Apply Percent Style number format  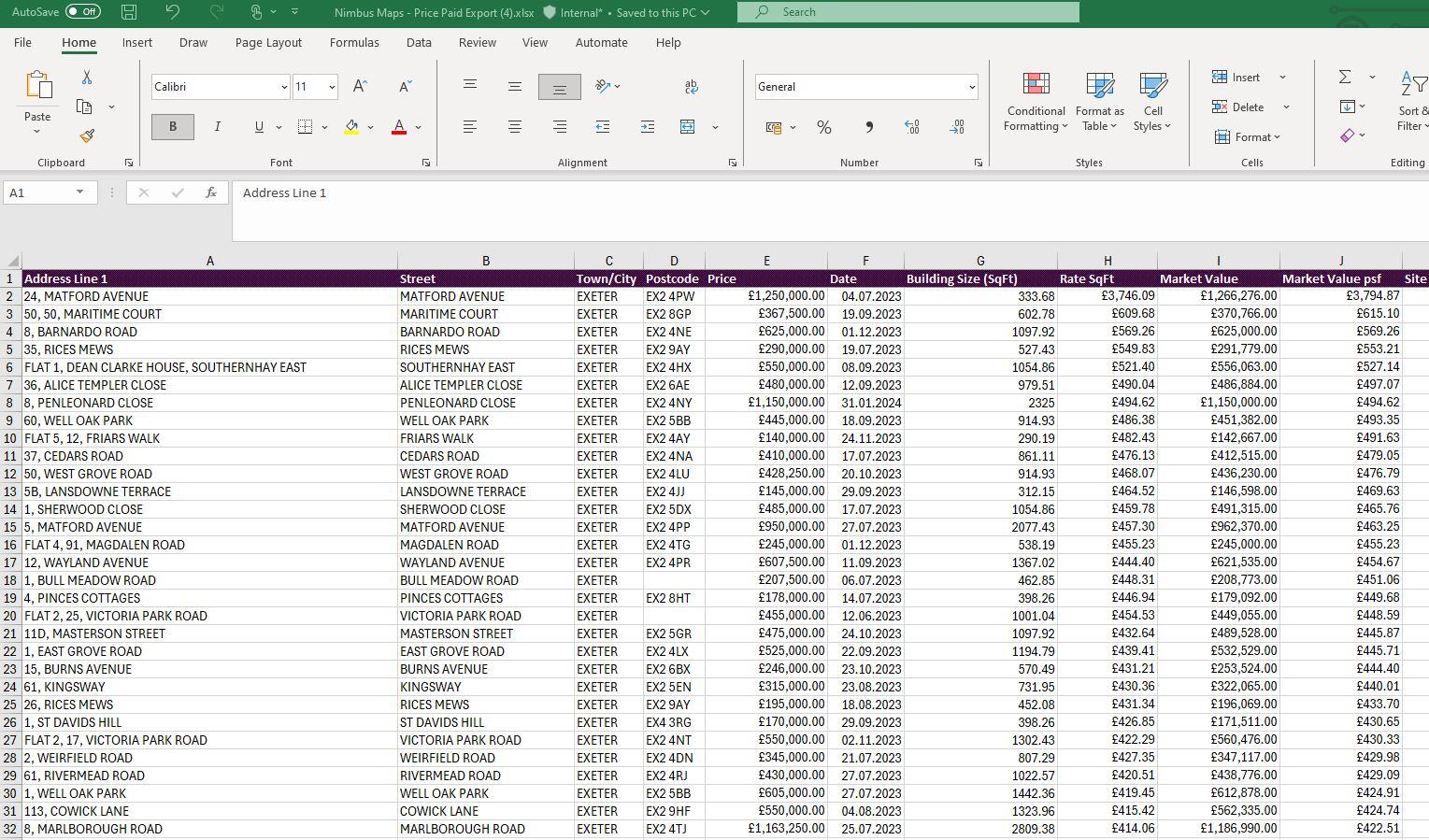(823, 127)
